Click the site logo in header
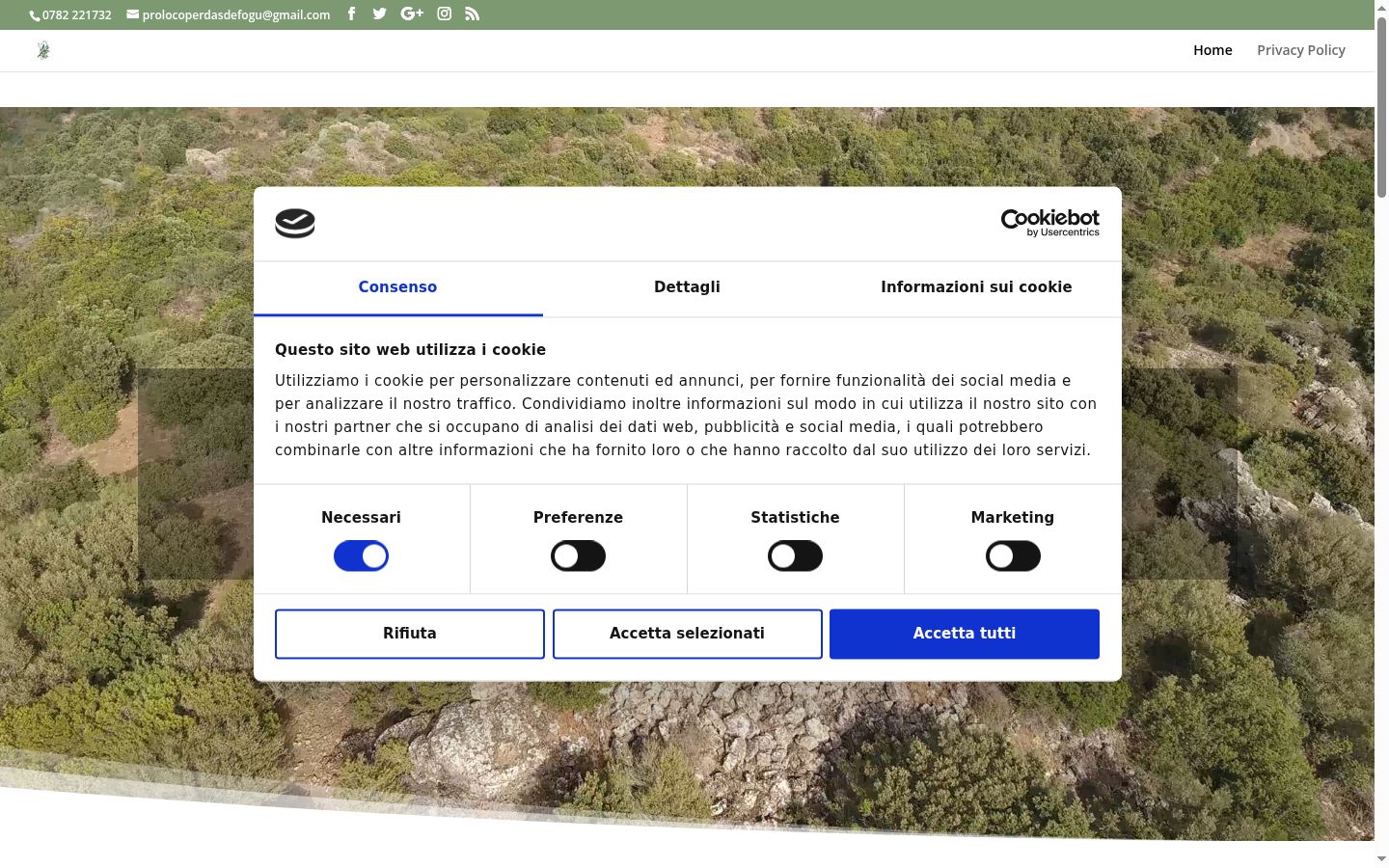 click(43, 50)
